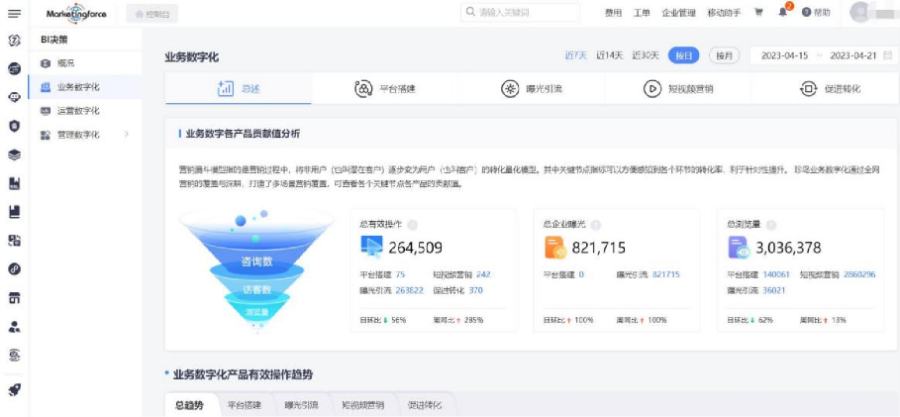The width and height of the screenshot is (900, 417).
Task: Click the 访客数 funnel segment
Action: click(258, 290)
